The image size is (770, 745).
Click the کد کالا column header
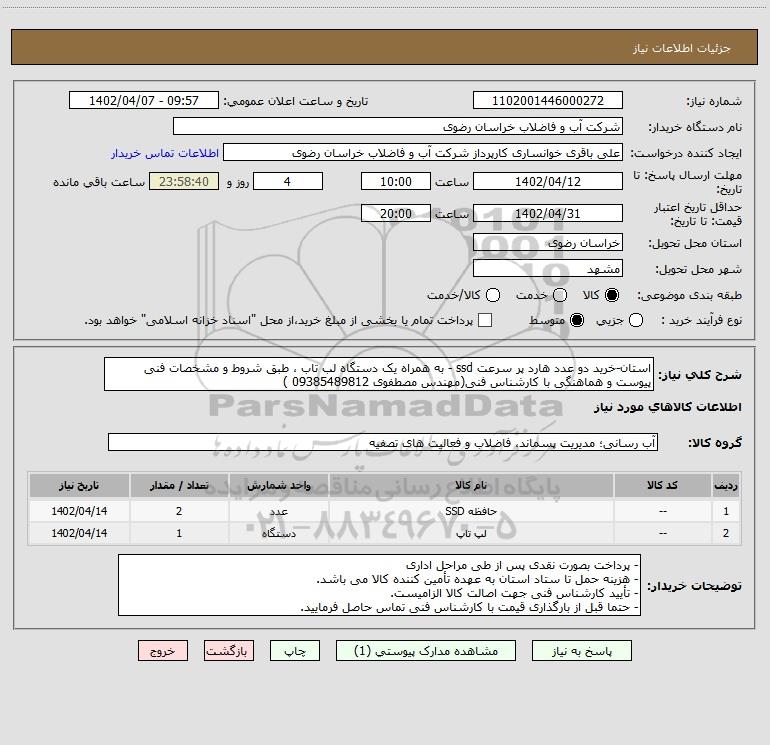pyautogui.click(x=662, y=486)
